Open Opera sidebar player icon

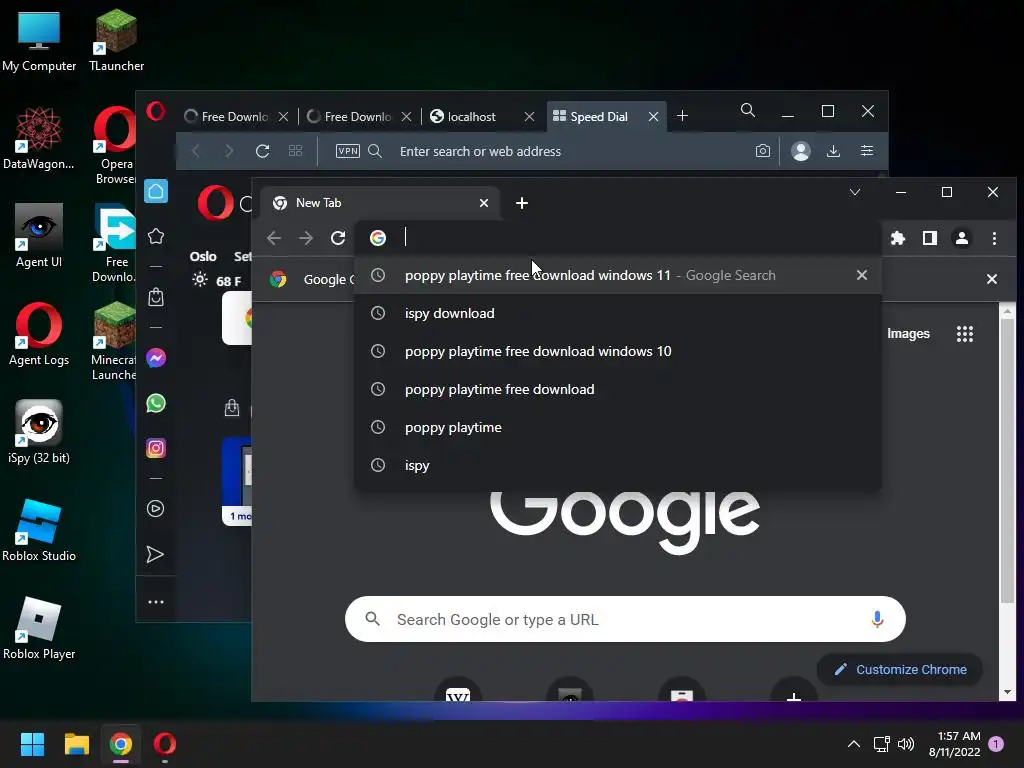point(155,509)
